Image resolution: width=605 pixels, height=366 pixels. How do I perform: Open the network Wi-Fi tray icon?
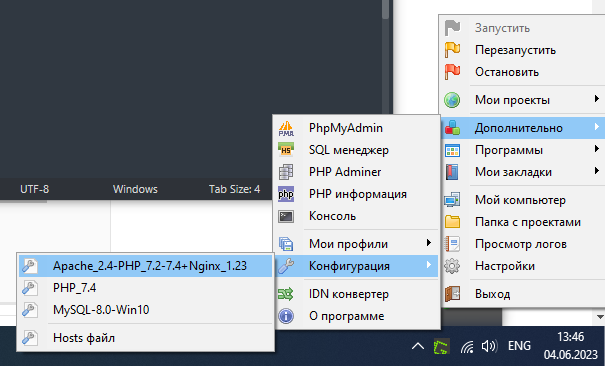[467, 347]
